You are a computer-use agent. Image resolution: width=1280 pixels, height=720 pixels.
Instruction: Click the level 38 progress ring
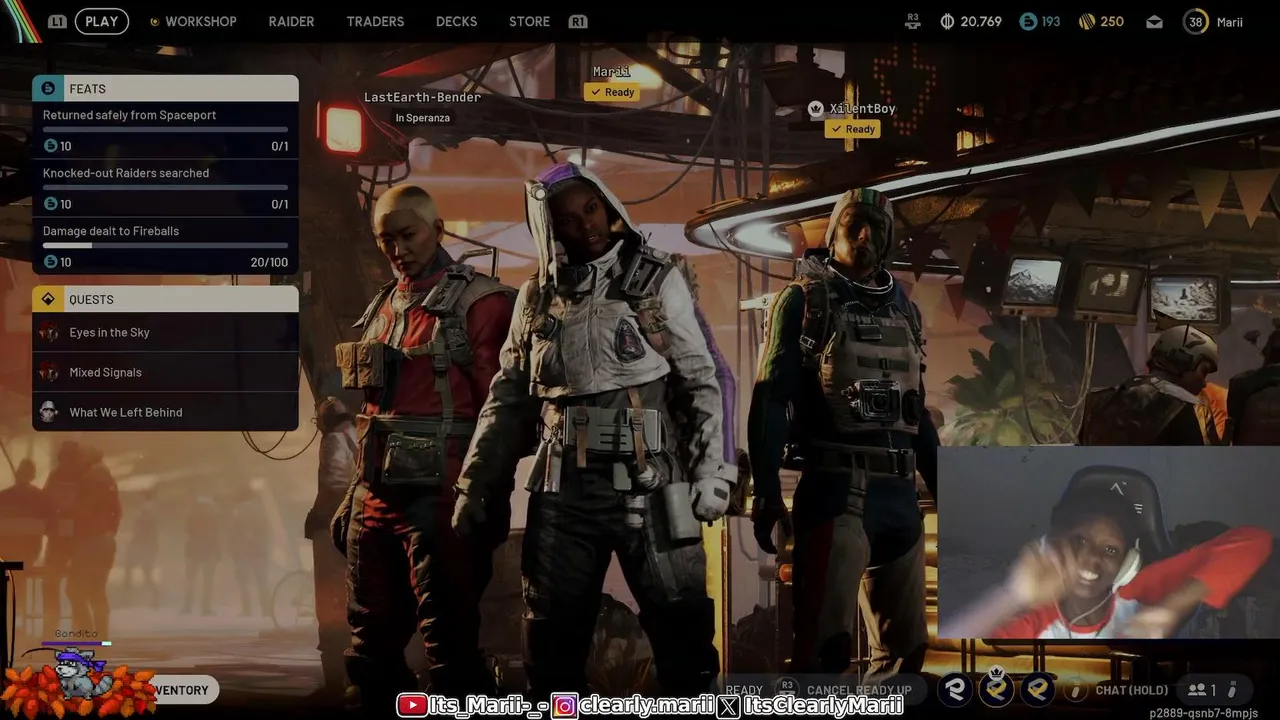[x=1195, y=21]
